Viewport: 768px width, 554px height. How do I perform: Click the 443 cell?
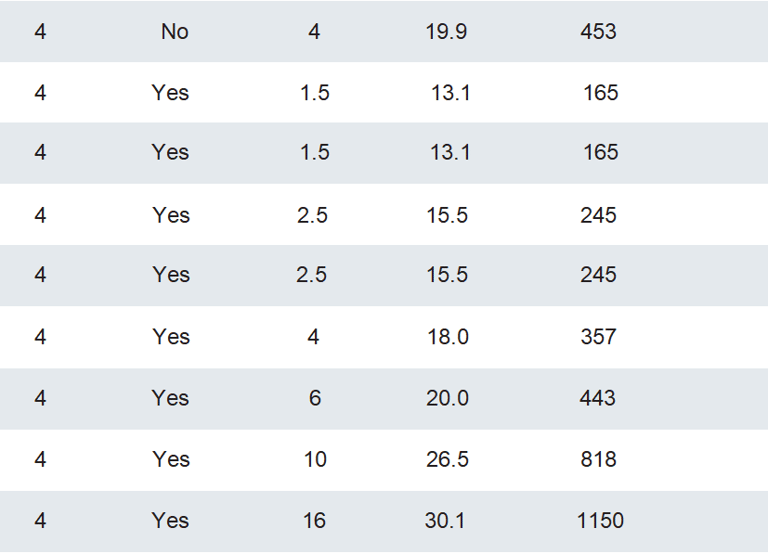coord(598,398)
